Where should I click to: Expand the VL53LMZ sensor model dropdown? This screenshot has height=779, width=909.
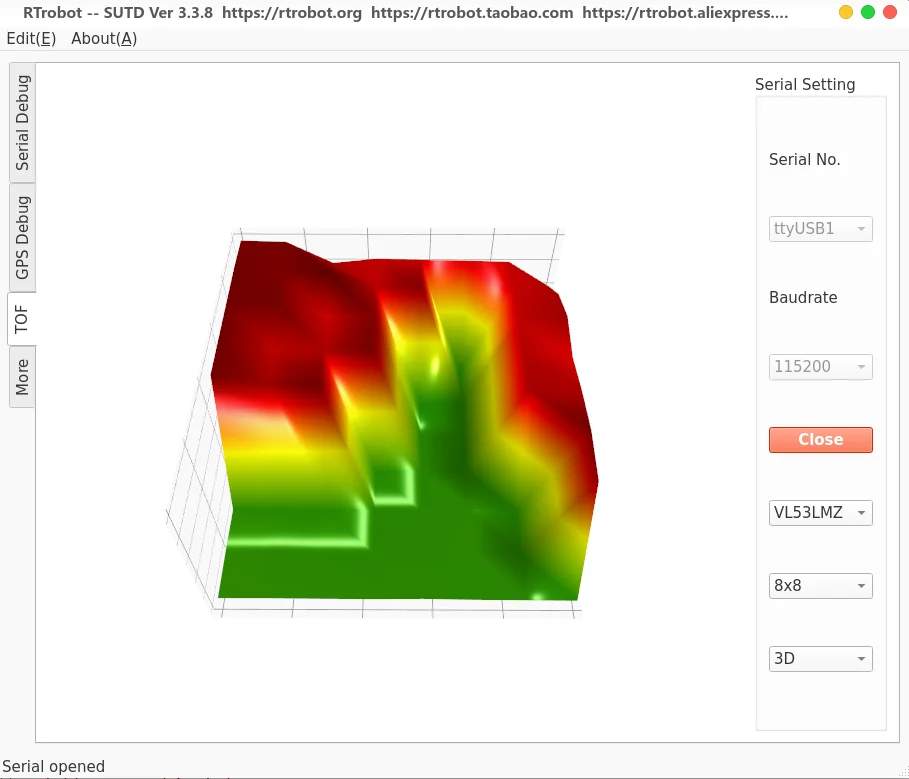click(x=820, y=513)
